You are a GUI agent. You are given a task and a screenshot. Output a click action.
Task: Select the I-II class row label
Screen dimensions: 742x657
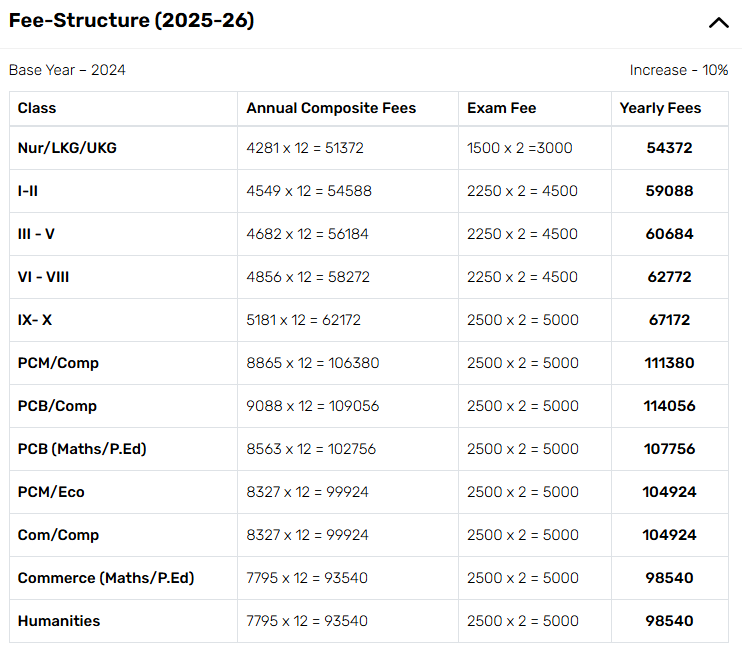click(33, 191)
